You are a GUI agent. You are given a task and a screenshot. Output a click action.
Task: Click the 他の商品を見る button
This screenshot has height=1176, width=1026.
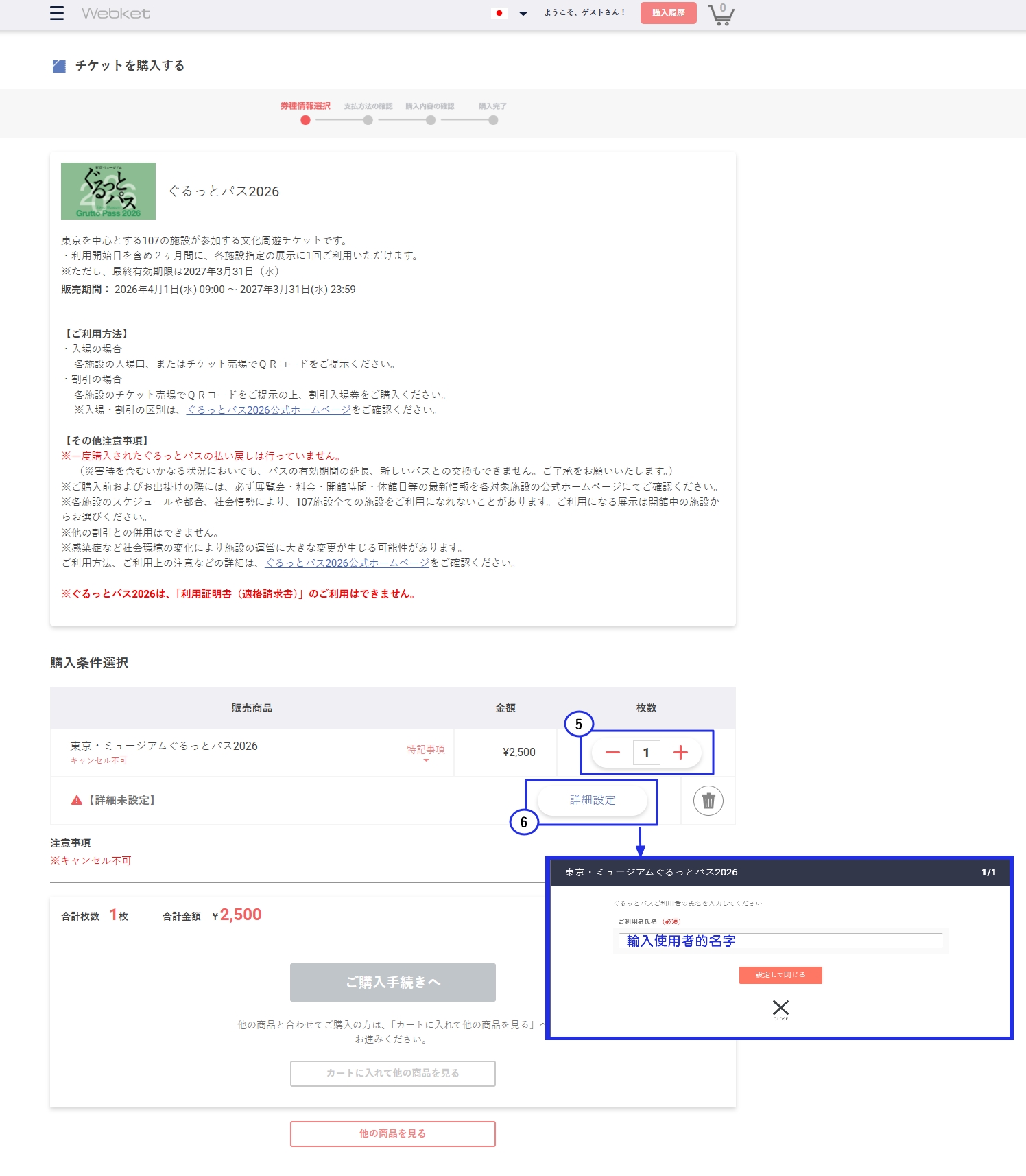pos(393,1134)
